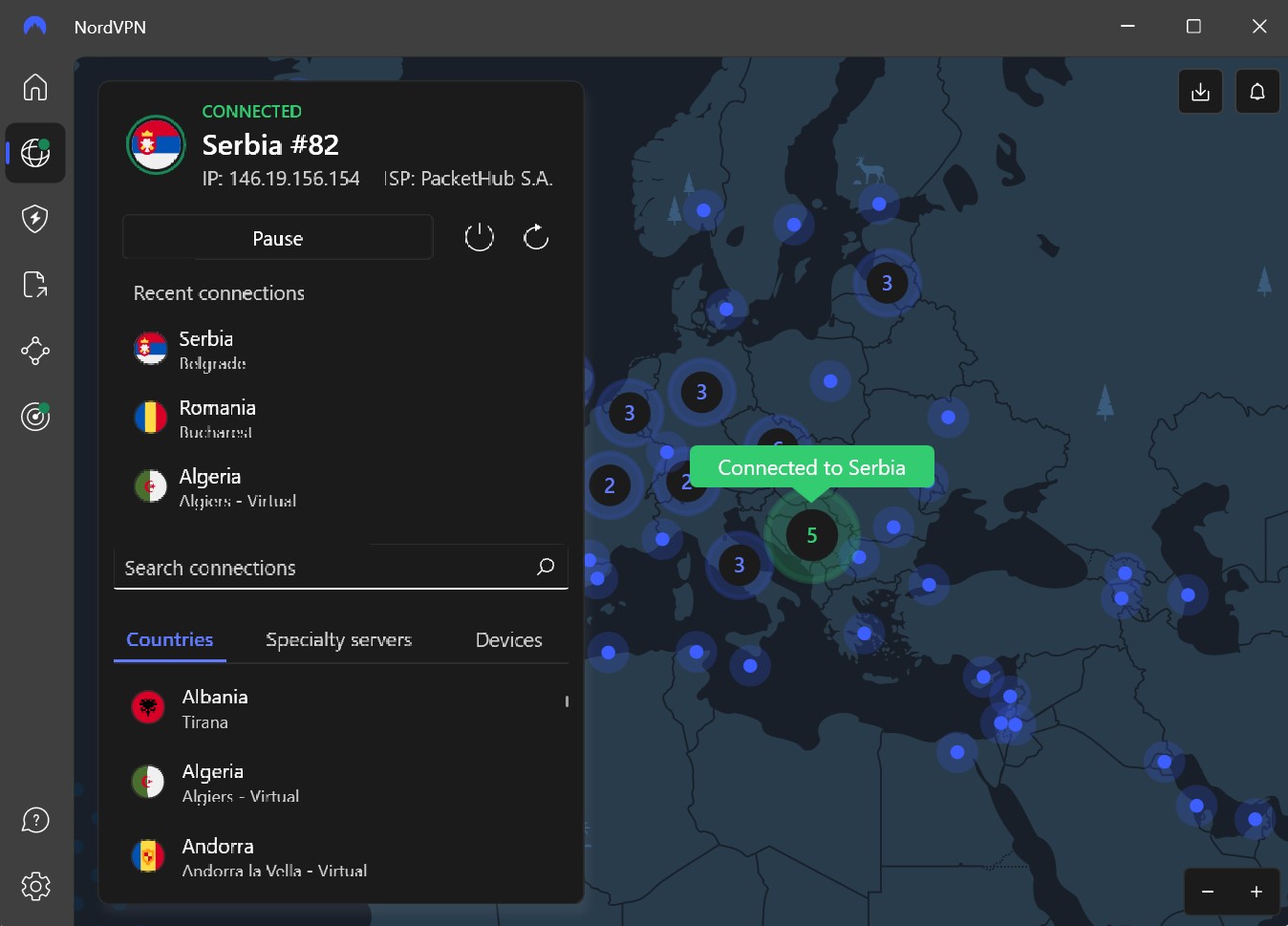This screenshot has height=926, width=1288.
Task: Disconnect using the power icon
Action: pos(479,236)
